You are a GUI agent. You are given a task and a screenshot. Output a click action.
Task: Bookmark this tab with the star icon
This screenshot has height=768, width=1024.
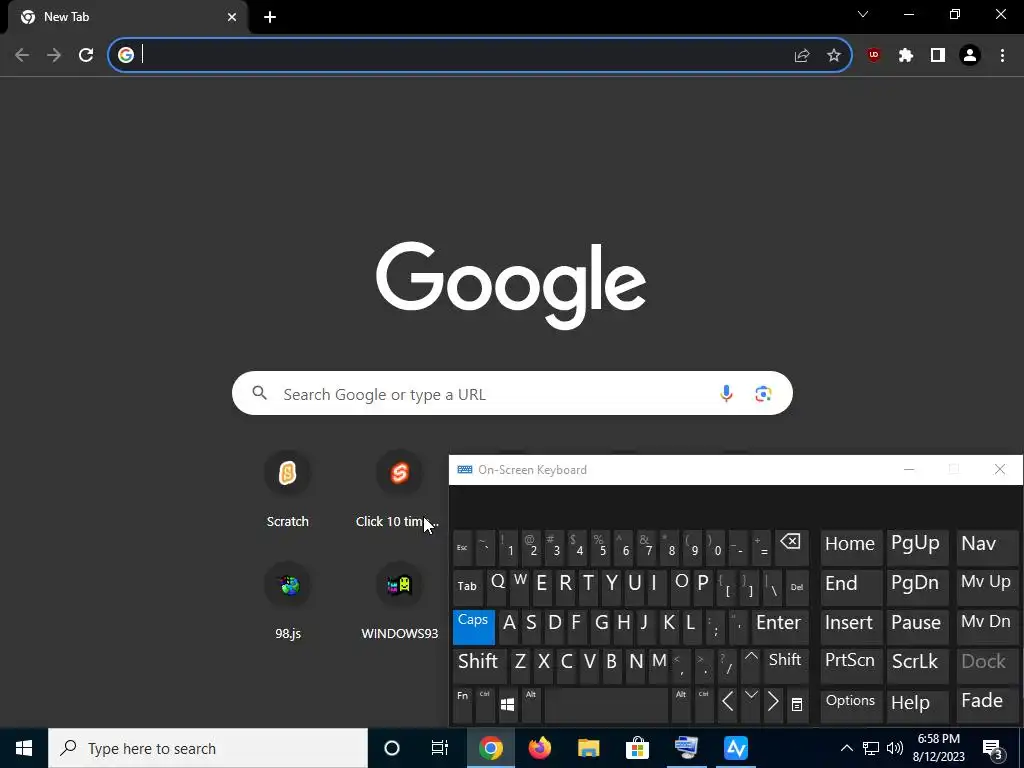(834, 56)
